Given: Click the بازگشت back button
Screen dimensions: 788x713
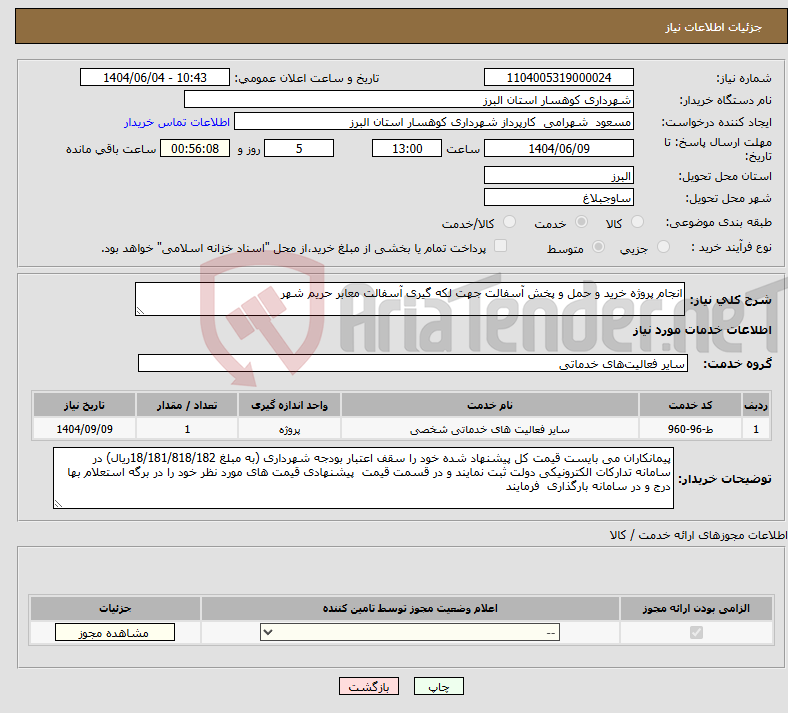Looking at the screenshot, I should pos(369,686).
